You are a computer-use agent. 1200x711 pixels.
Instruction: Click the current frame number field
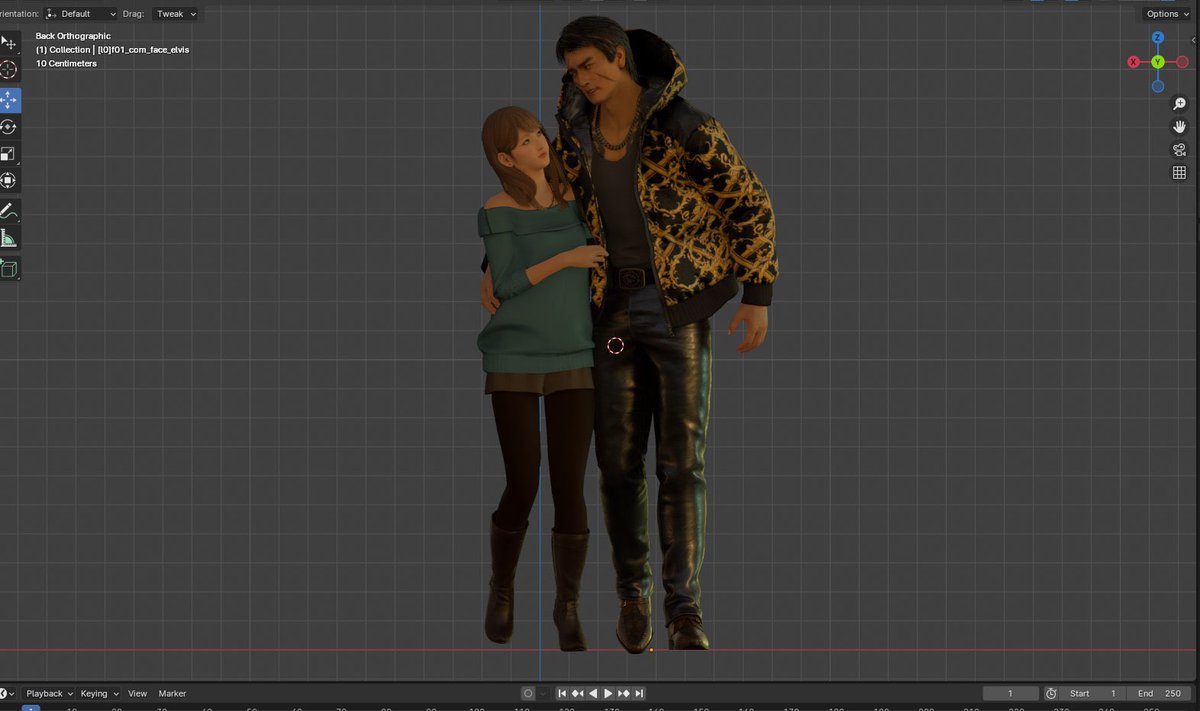tap(1010, 693)
